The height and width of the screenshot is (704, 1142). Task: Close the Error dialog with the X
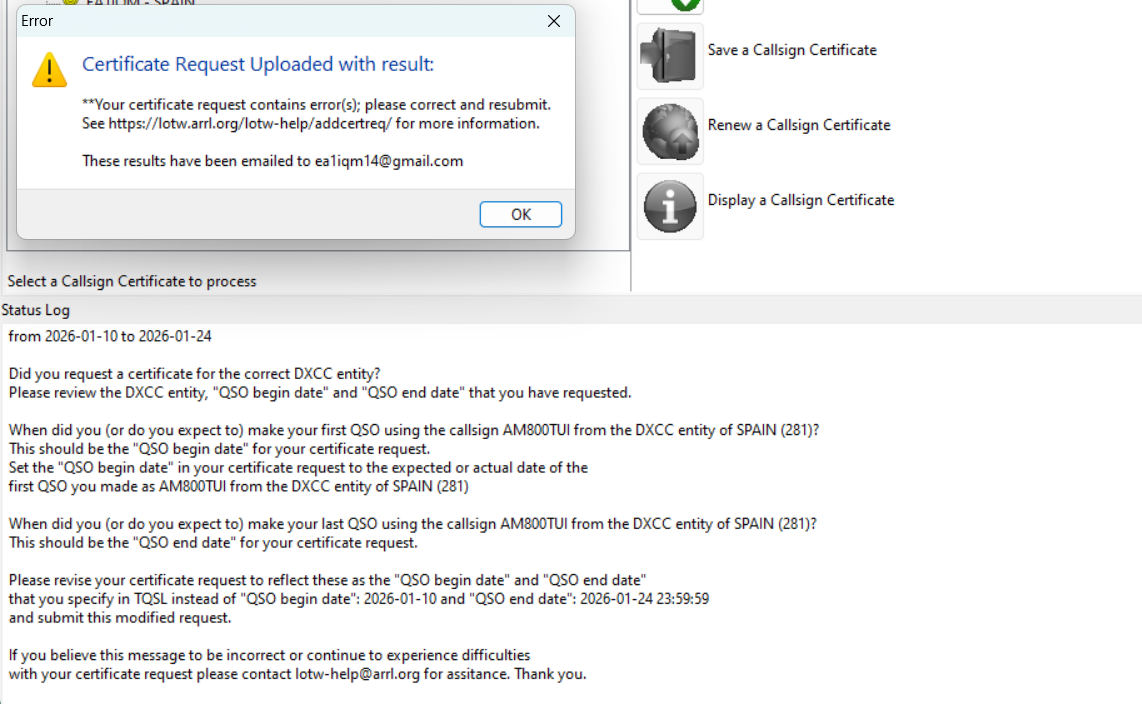pos(553,21)
